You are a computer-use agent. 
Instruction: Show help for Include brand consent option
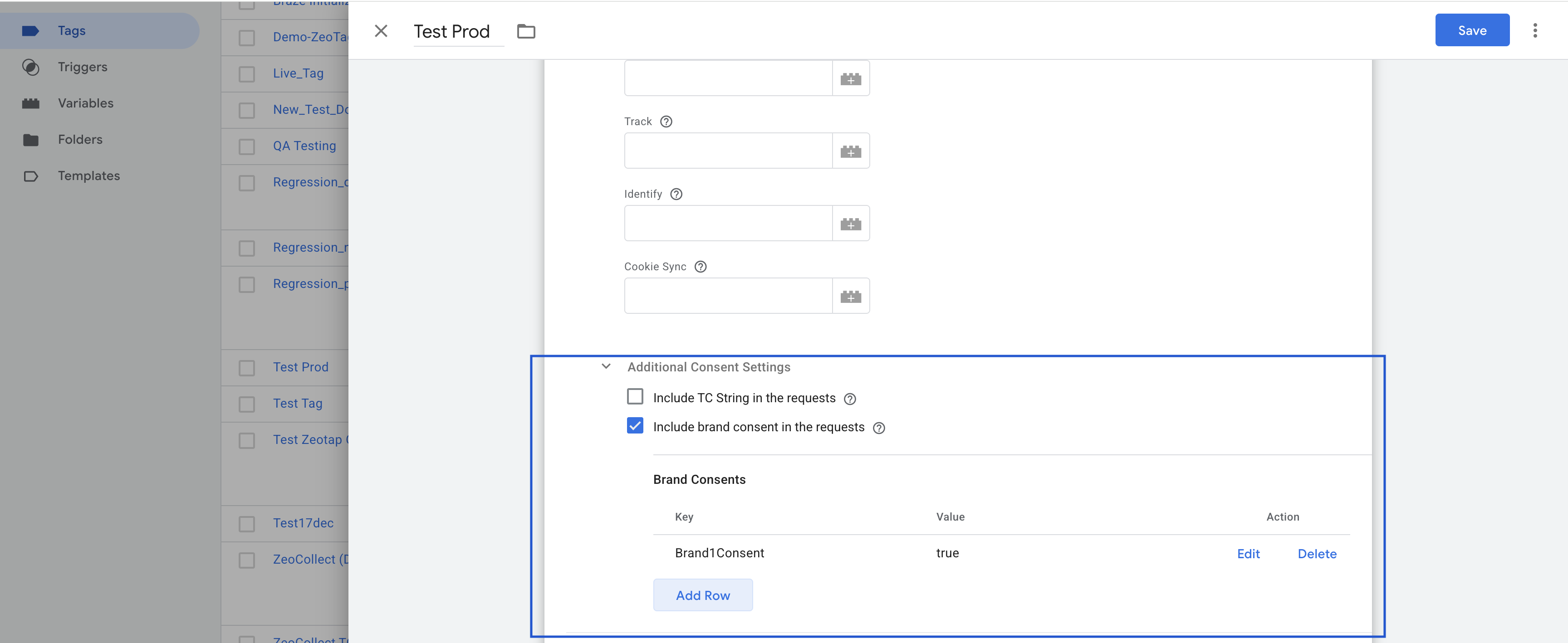(878, 428)
